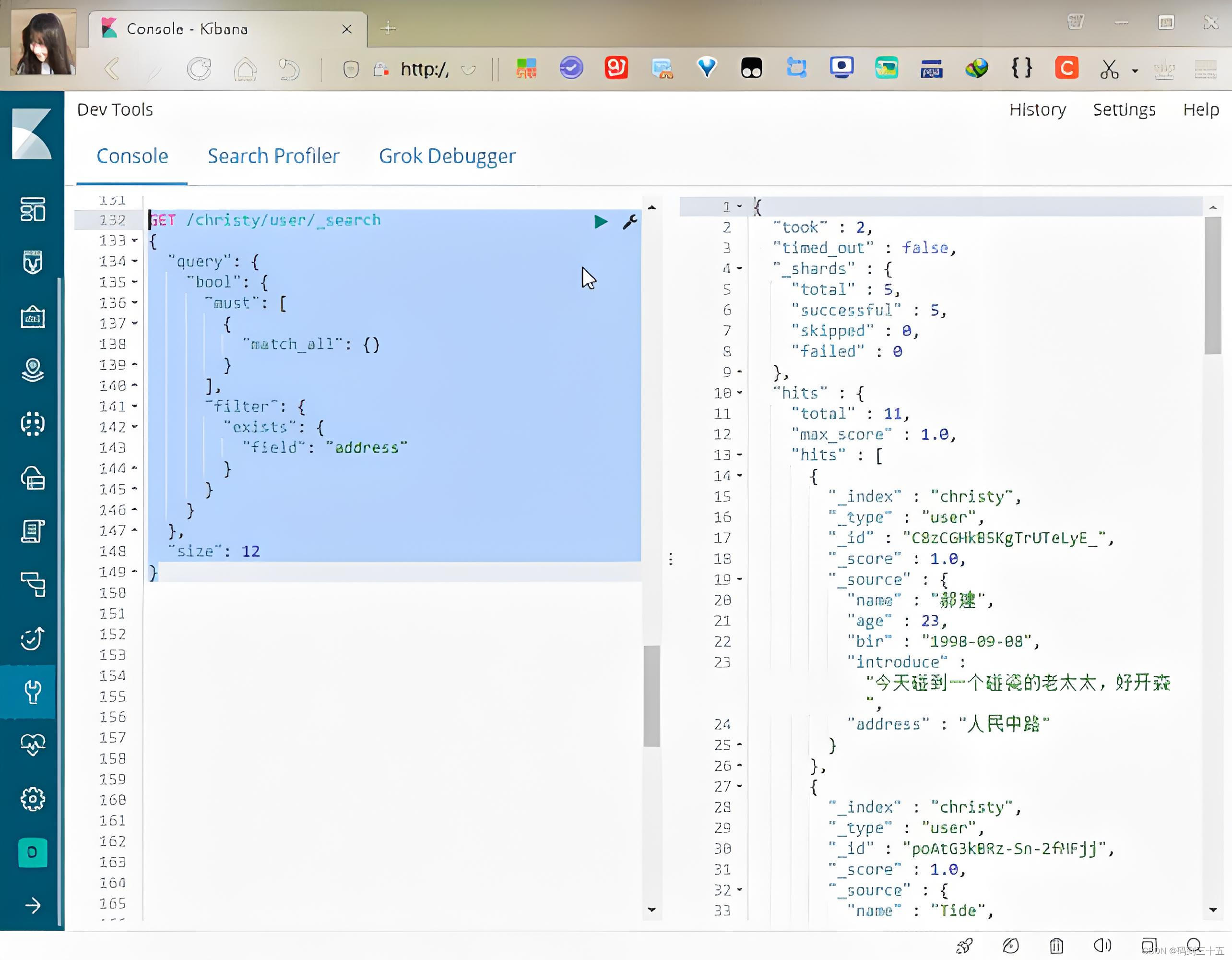The width and height of the screenshot is (1232, 960).
Task: Fold the "hits" object at response line 10
Action: pos(740,393)
